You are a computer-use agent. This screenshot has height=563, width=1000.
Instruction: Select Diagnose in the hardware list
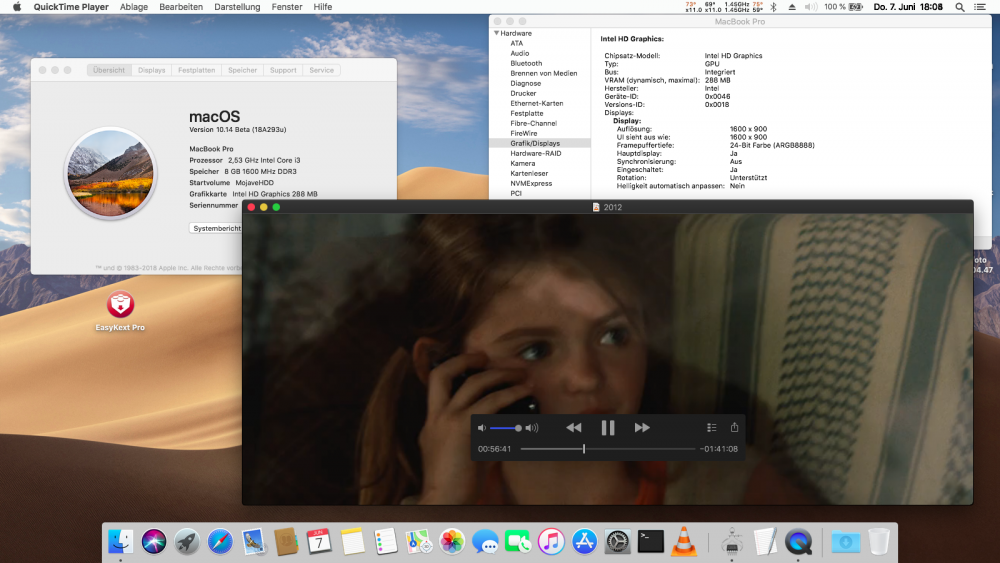(x=526, y=84)
